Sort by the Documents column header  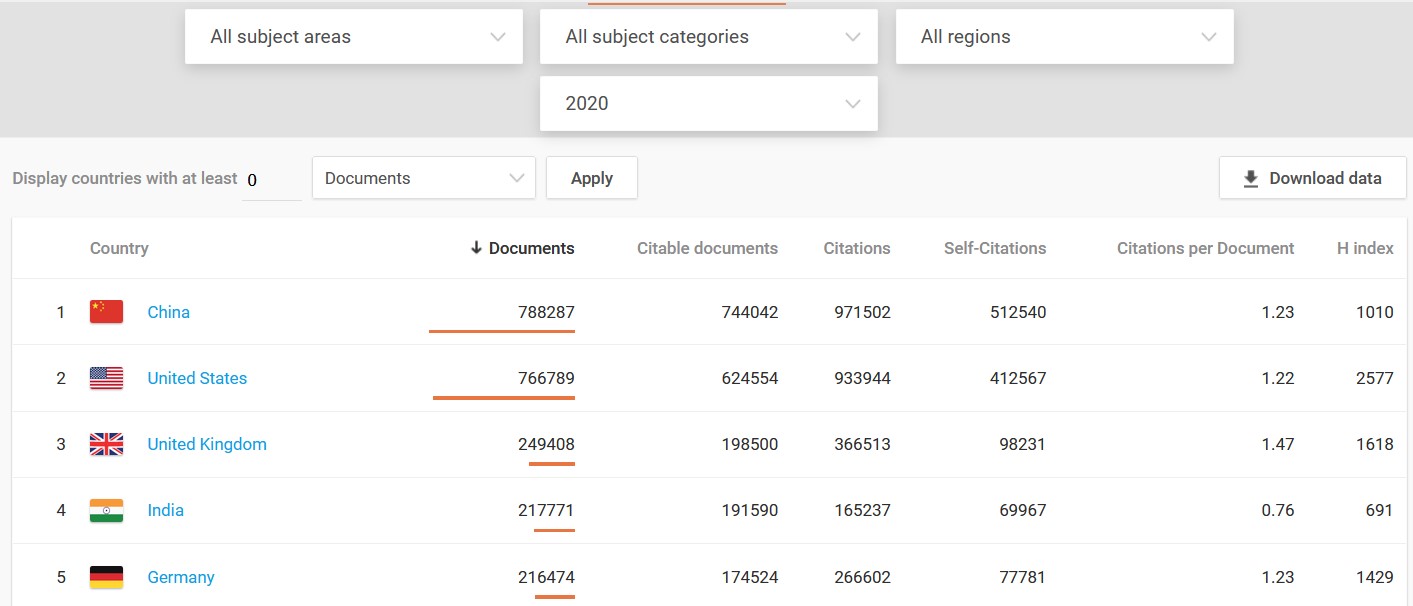coord(522,248)
